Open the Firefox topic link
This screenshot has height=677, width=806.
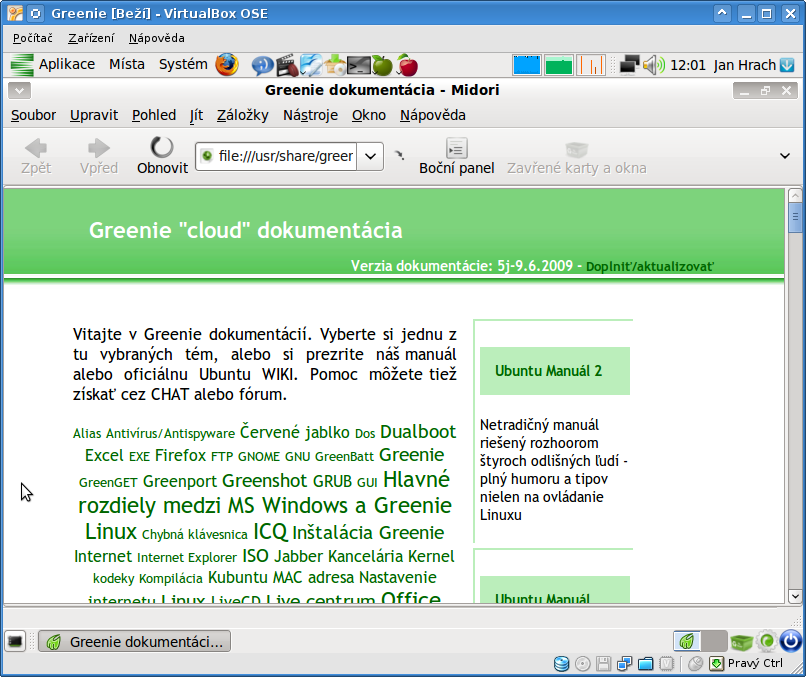pyautogui.click(x=180, y=455)
